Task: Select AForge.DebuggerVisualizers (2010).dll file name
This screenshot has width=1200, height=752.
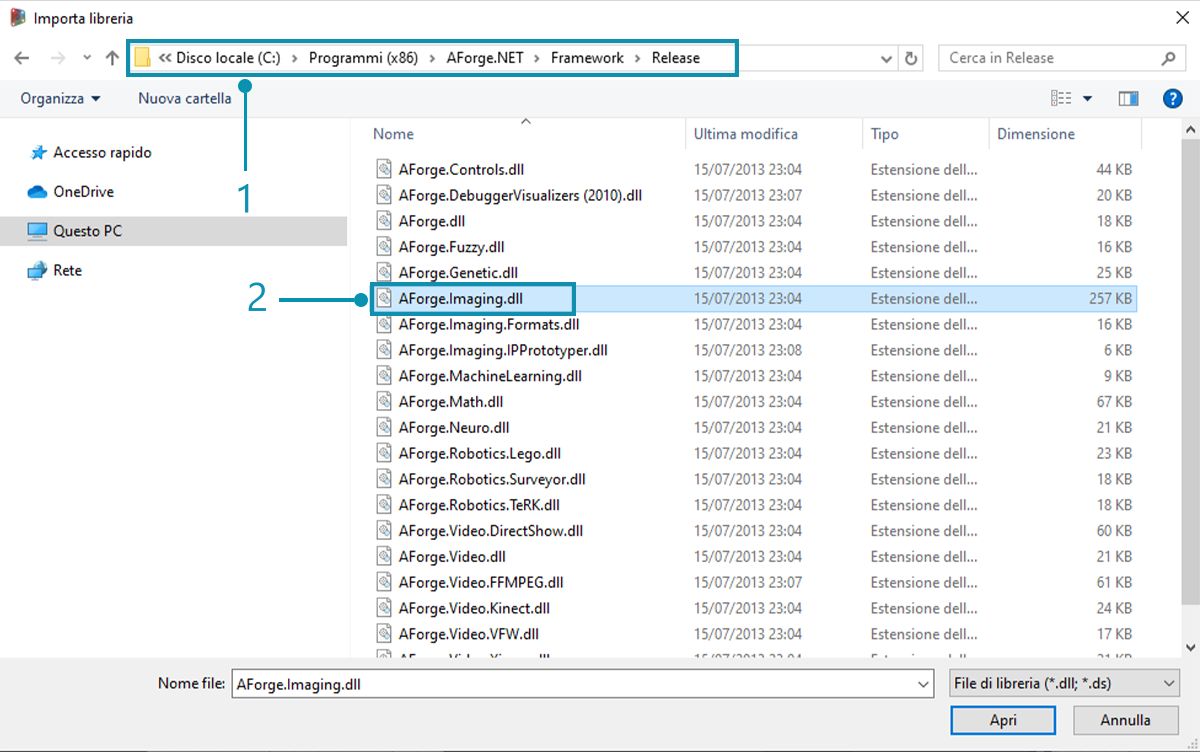Action: pyautogui.click(x=520, y=195)
